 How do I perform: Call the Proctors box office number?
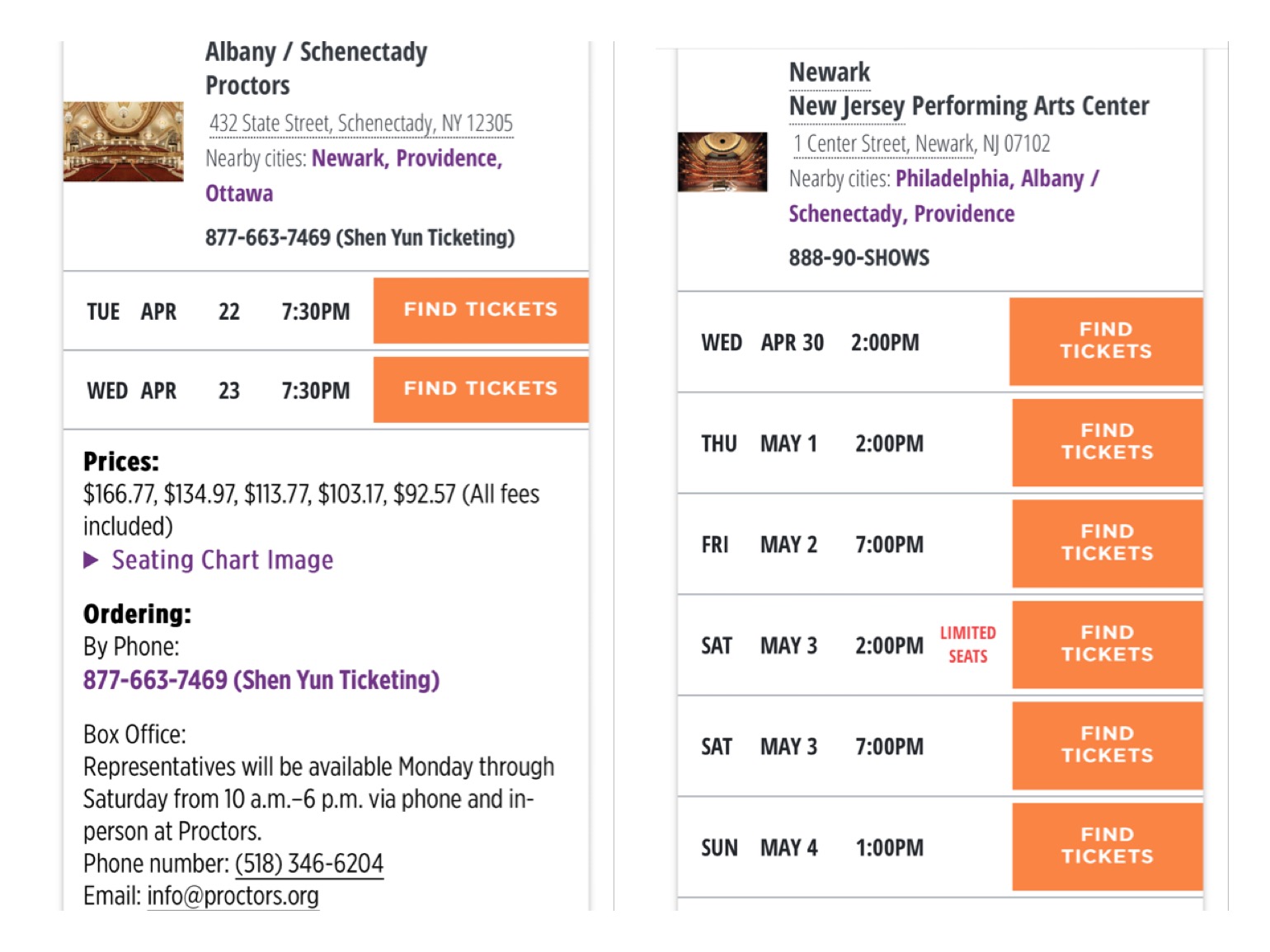click(x=309, y=864)
